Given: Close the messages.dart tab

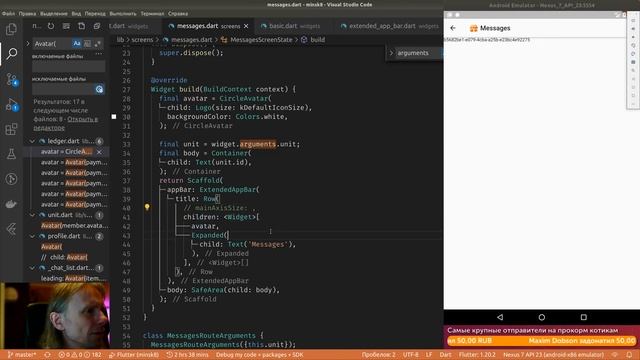Looking at the screenshot, I should (246, 26).
